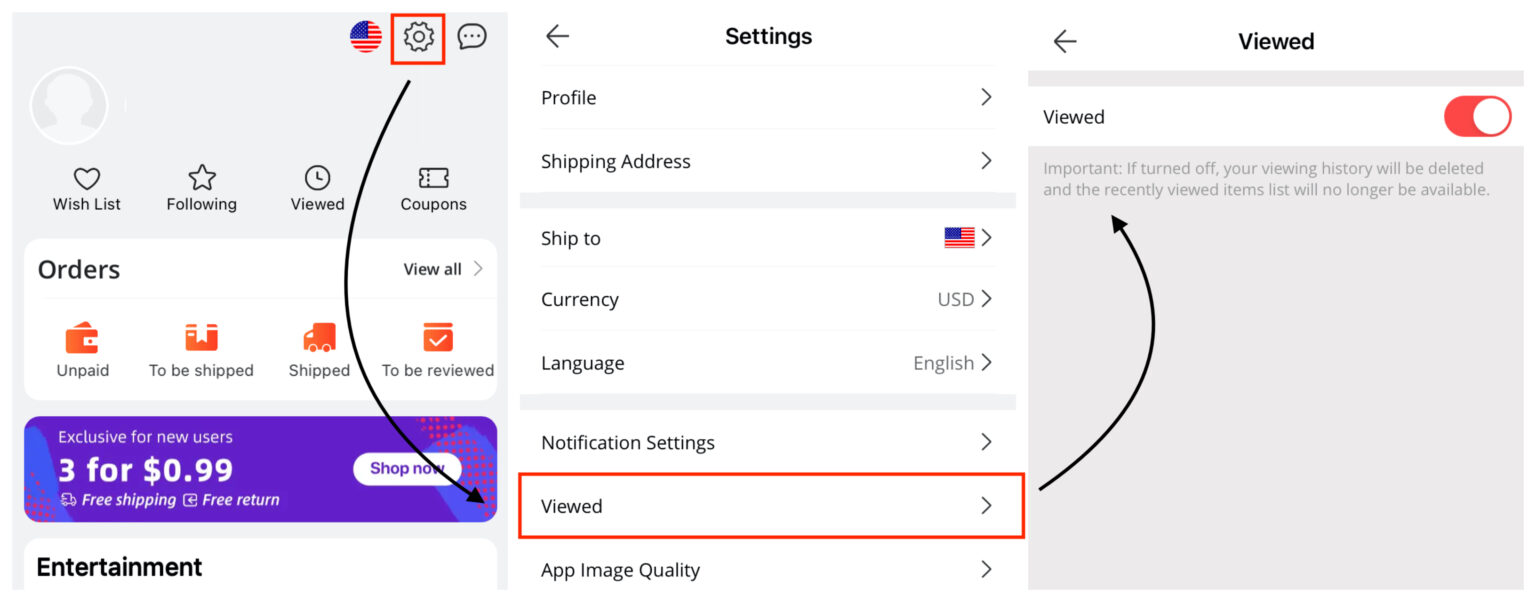The width and height of the screenshot is (1536, 602).
Task: Tap the US flag icon
Action: (365, 36)
